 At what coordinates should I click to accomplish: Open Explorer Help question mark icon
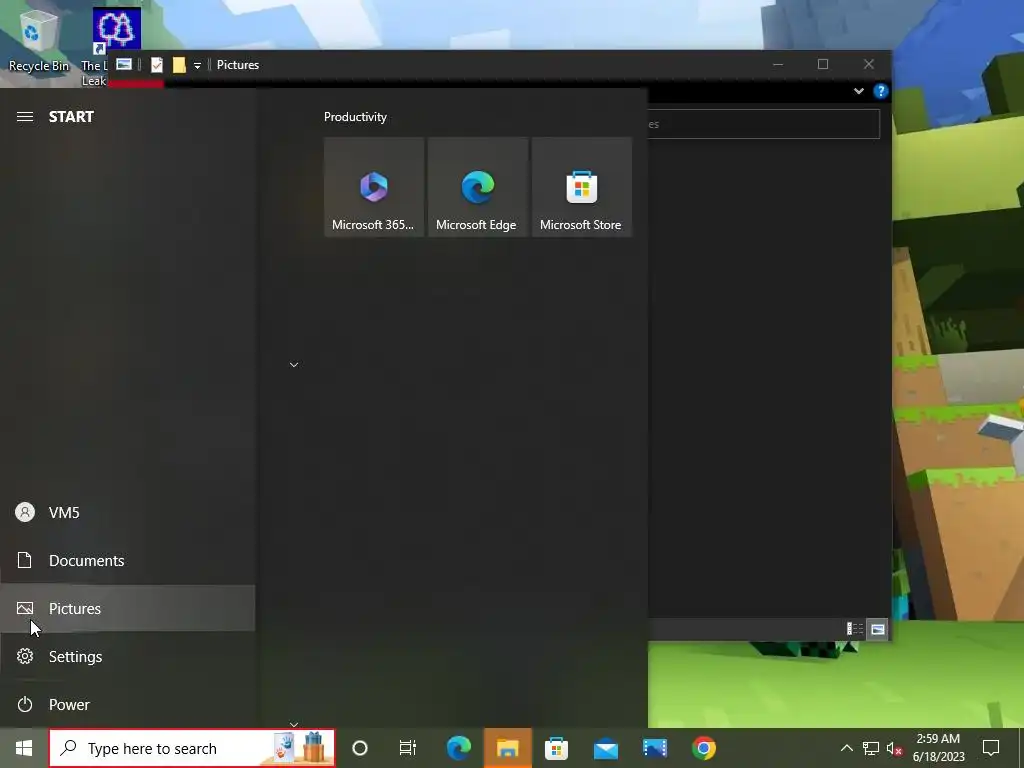[x=880, y=91]
